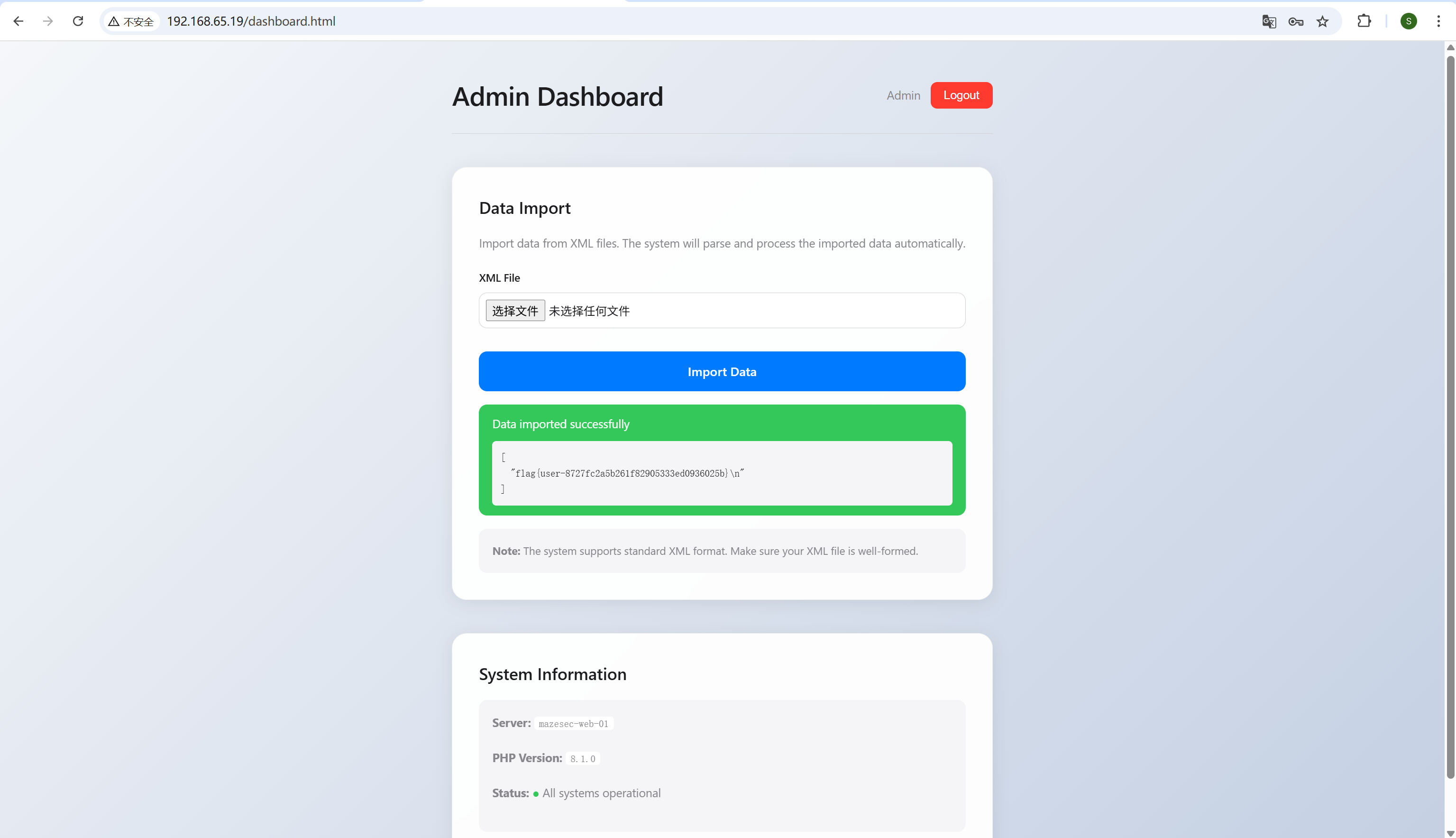Bookmark this page with the star
The width and height of the screenshot is (1456, 838).
click(x=1323, y=21)
